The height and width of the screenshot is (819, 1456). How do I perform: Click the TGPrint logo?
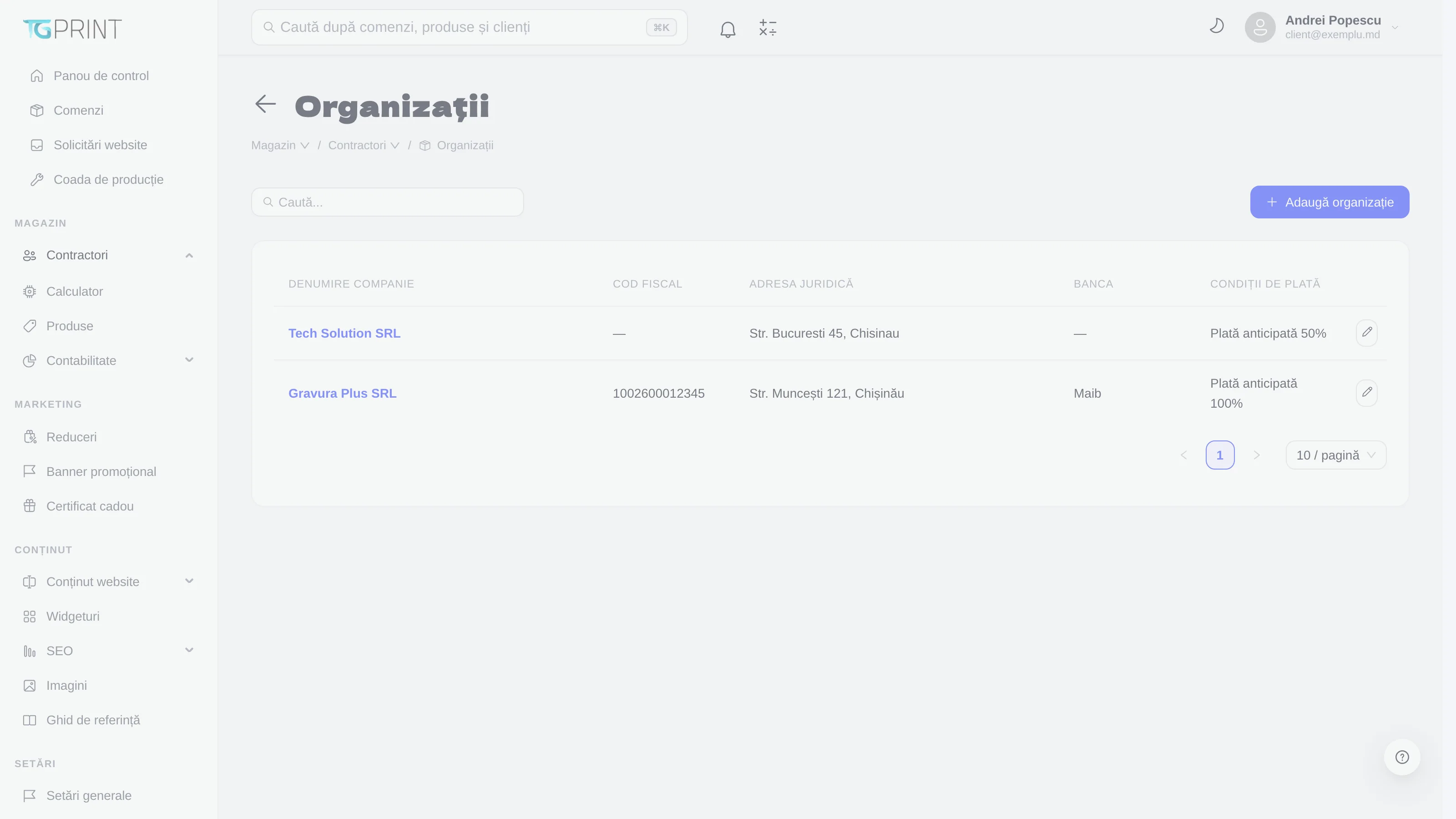(72, 29)
